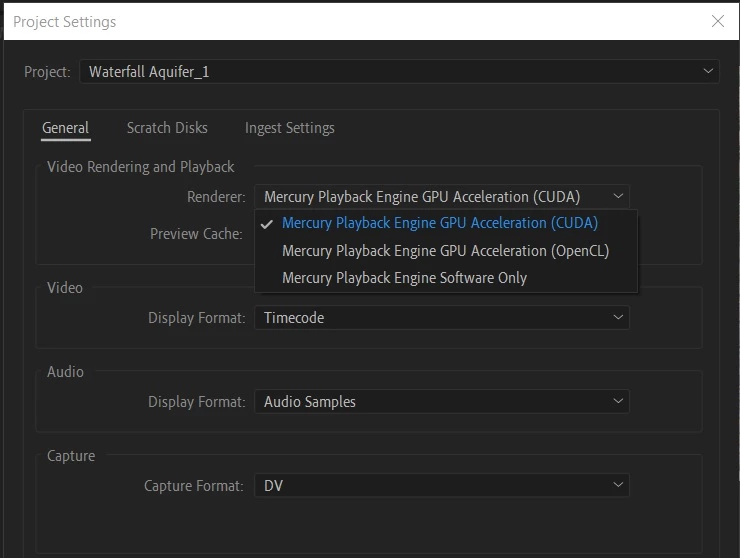
Task: Click the chevron on the Project dropdown
Action: tap(708, 71)
